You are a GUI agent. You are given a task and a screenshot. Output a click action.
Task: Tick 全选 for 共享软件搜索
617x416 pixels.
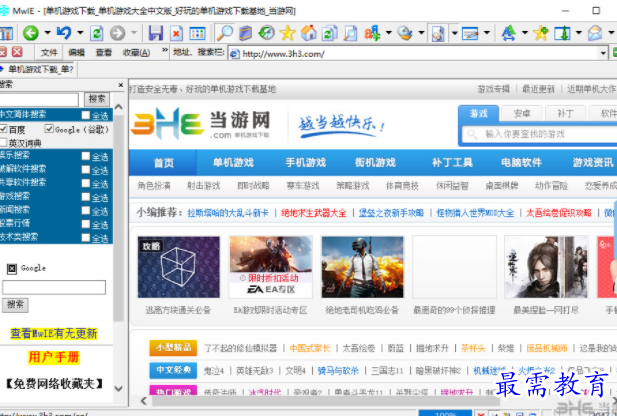tap(85, 183)
